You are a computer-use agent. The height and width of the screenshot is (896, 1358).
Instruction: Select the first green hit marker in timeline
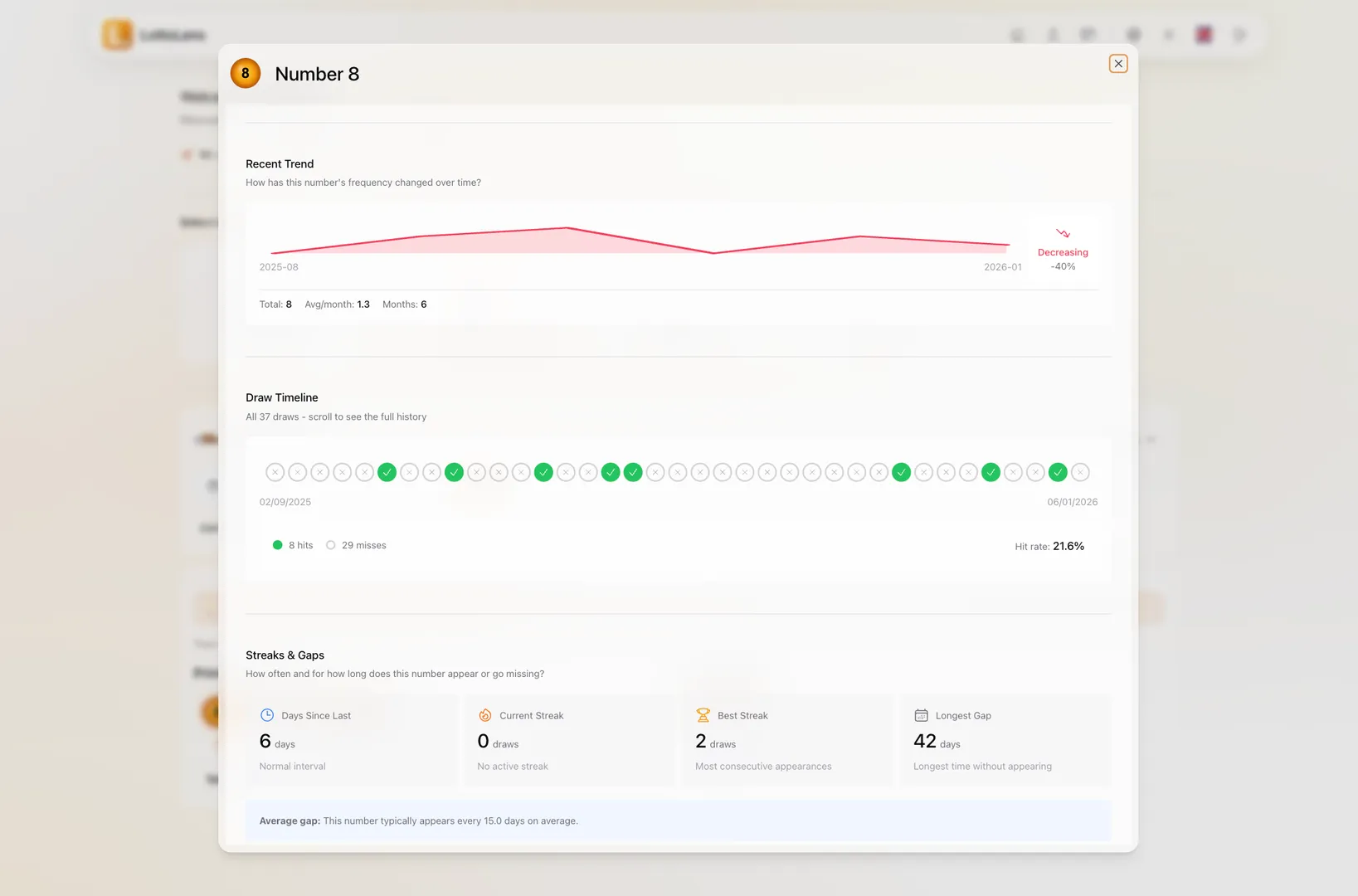tap(387, 472)
